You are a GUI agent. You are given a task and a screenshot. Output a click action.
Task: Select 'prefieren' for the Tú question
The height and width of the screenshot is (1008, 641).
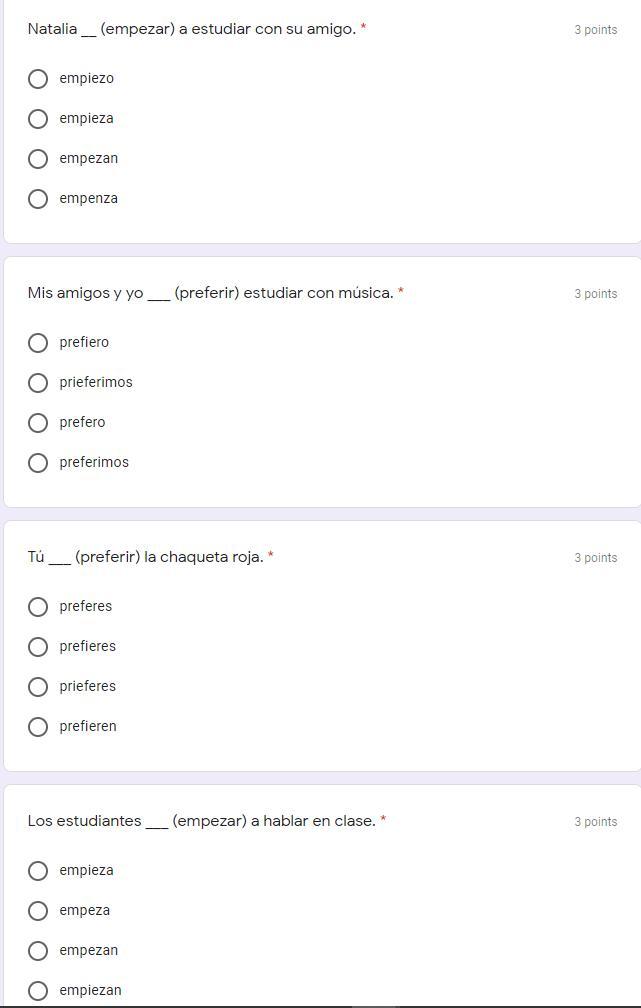pos(38,727)
